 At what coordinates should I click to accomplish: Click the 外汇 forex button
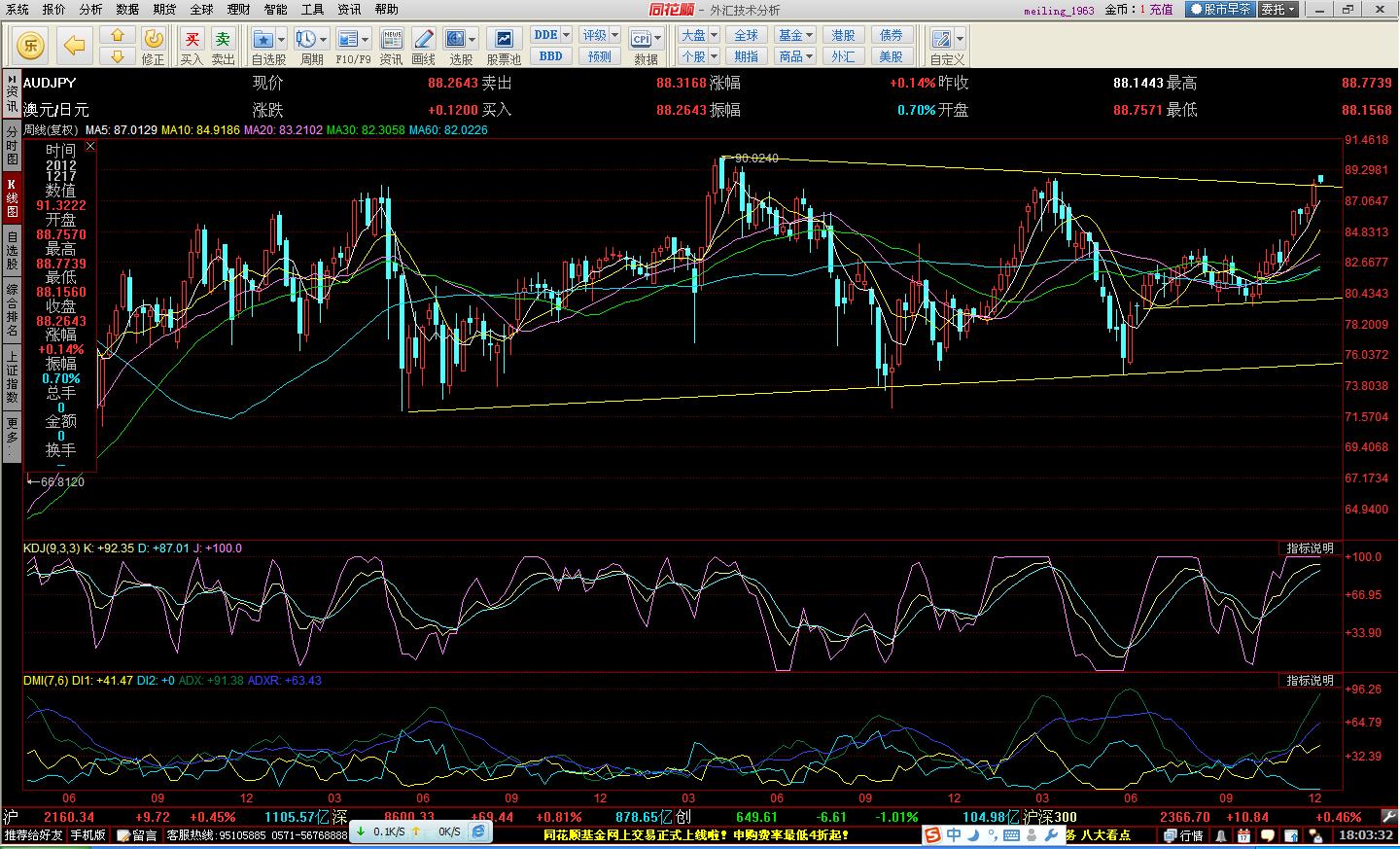tap(843, 56)
